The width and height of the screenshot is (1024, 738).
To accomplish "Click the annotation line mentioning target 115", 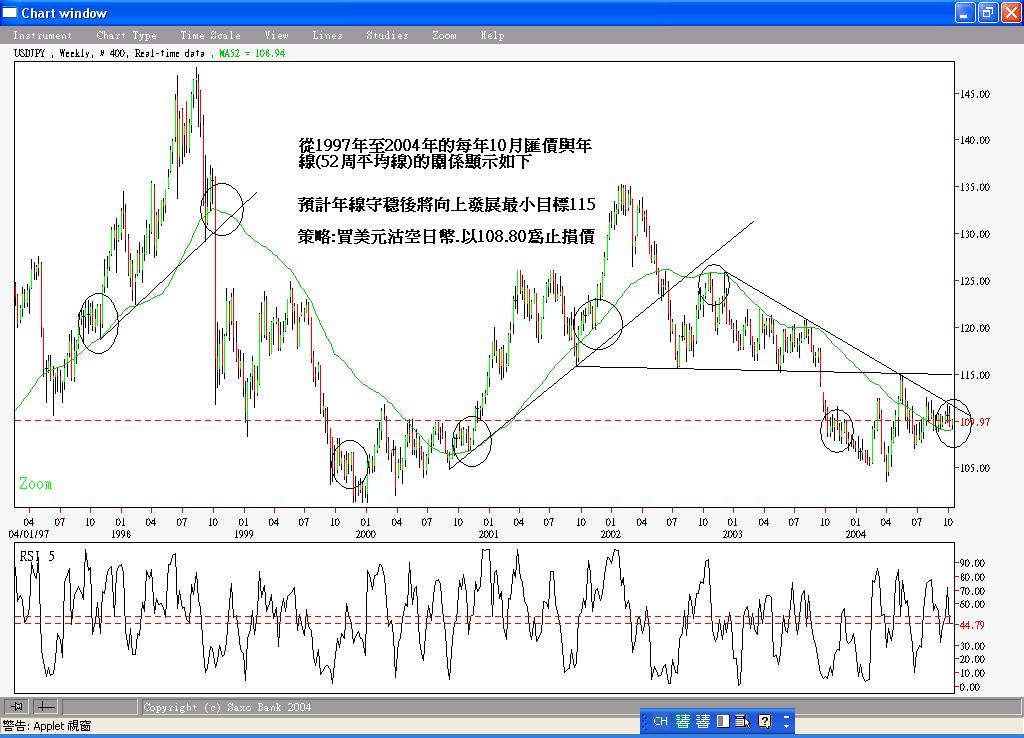I will coord(447,204).
